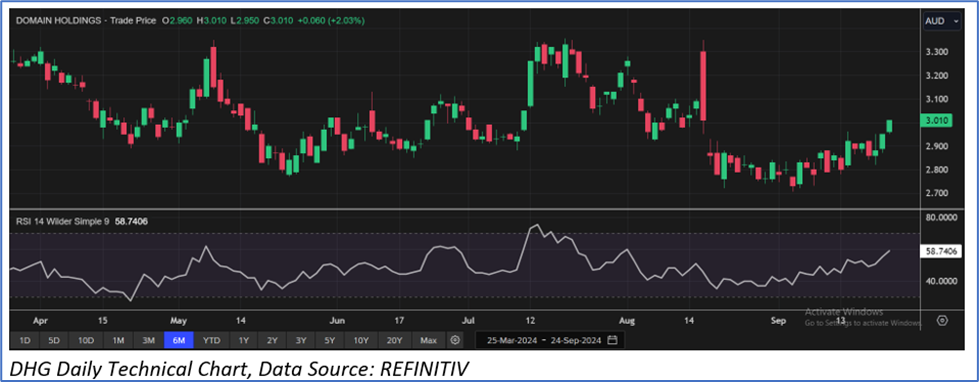The image size is (979, 382).
Task: Choose the 5Y period button
Action: click(x=330, y=340)
